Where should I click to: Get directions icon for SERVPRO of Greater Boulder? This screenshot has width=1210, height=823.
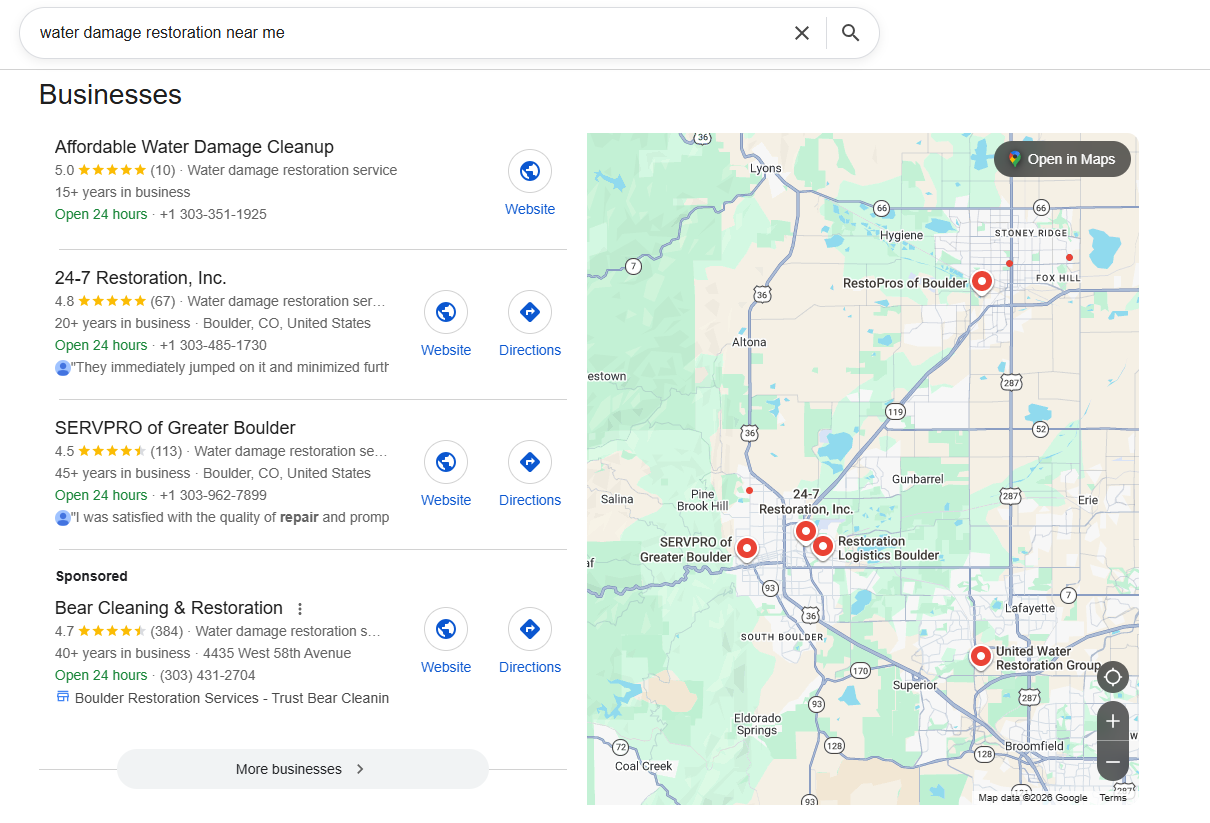[530, 462]
